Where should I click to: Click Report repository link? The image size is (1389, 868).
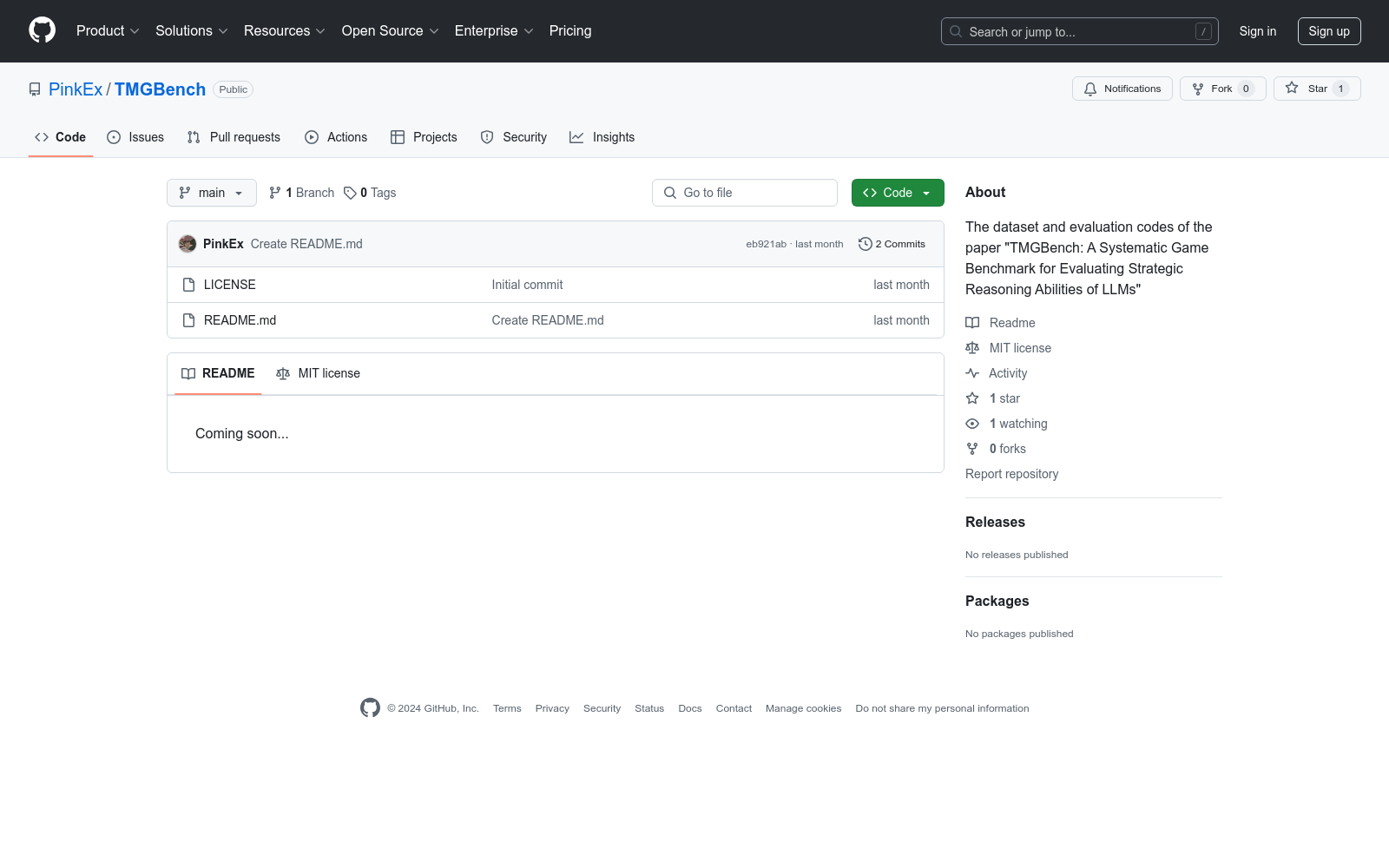(1011, 474)
